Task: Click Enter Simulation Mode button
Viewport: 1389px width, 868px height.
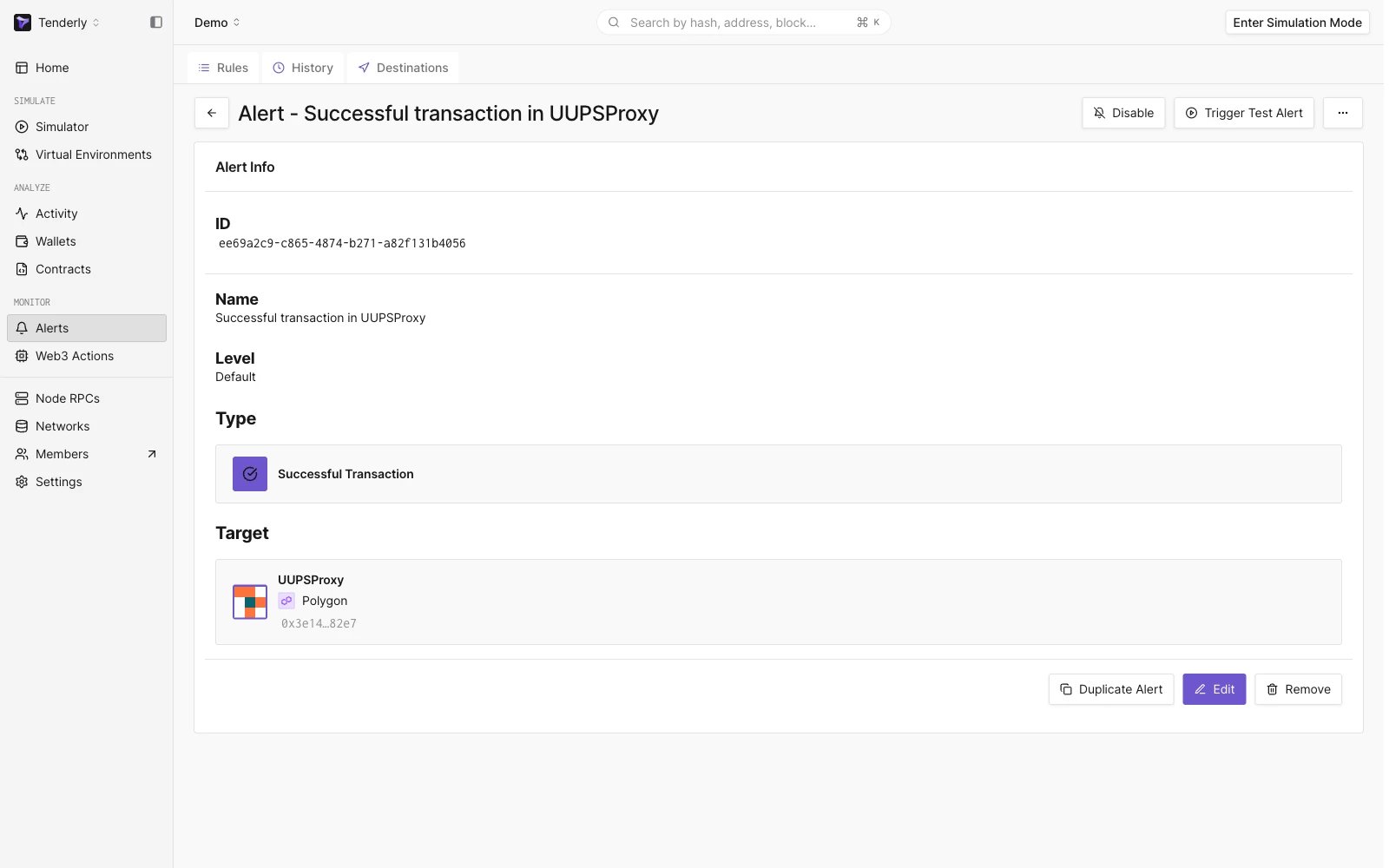Action: [x=1297, y=23]
